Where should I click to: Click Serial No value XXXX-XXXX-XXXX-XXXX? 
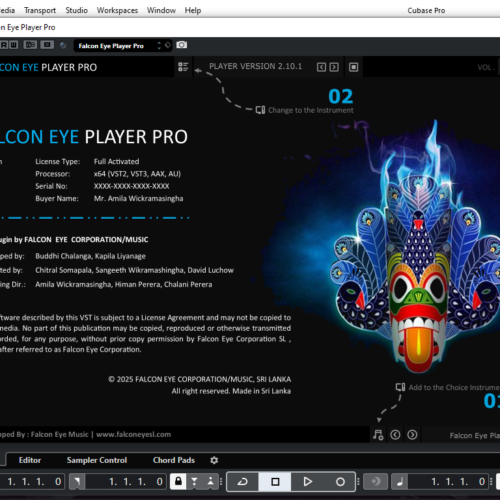(x=131, y=186)
